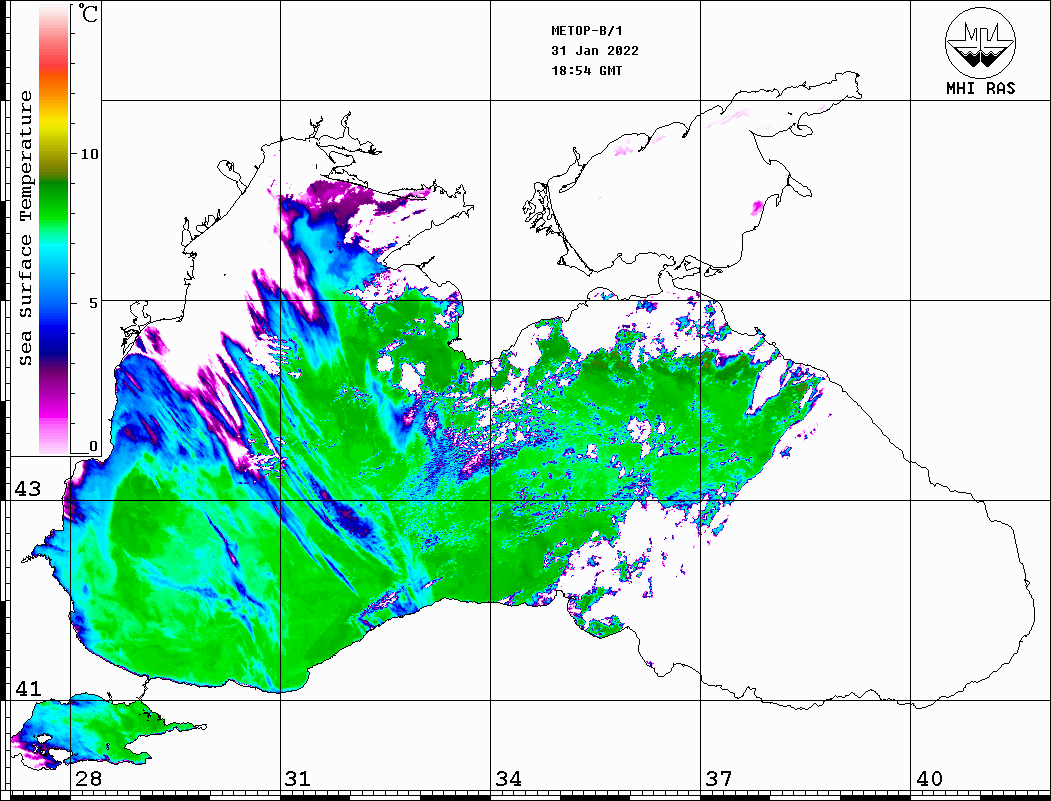Screen dimensions: 1051x801
Task: Click the latitude 43 label
Action: point(28,489)
